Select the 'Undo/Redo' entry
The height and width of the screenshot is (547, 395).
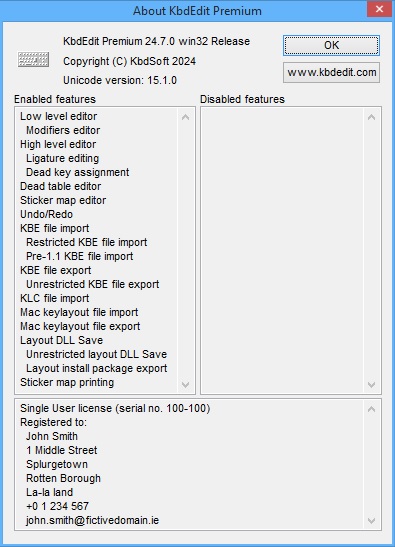coord(46,214)
